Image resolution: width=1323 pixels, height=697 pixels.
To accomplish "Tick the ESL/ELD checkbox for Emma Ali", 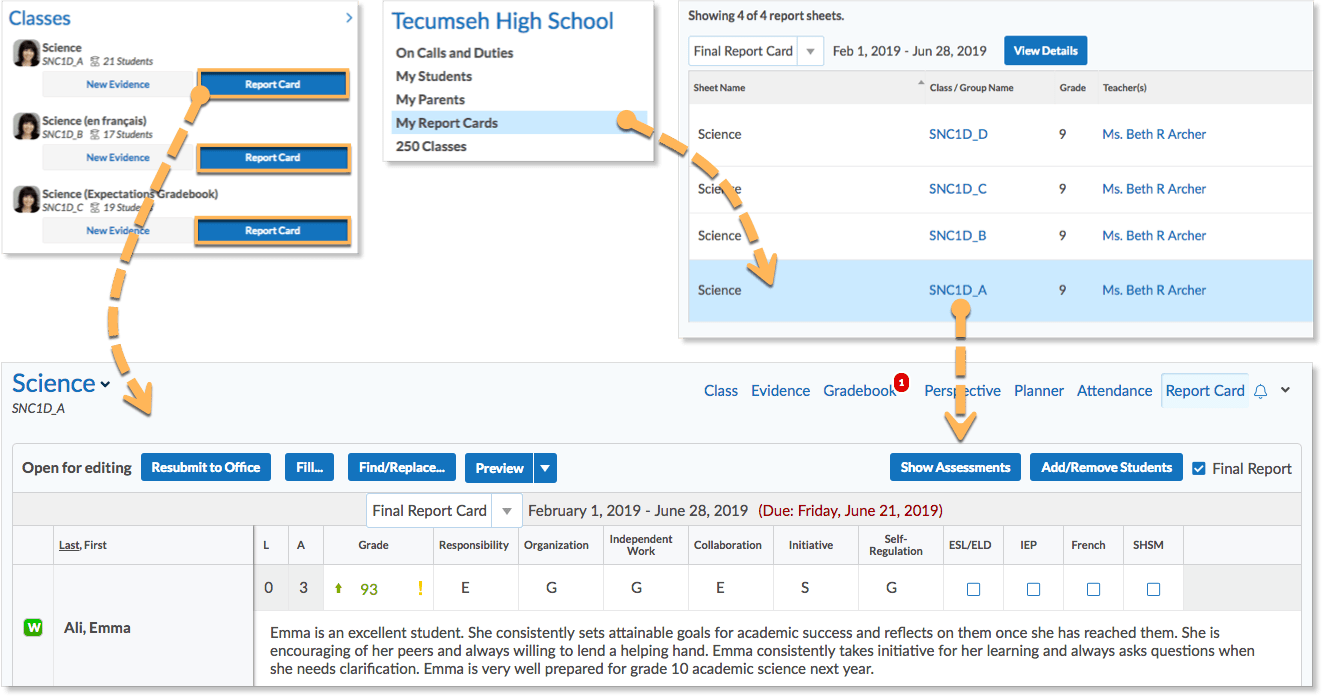I will (x=973, y=589).
